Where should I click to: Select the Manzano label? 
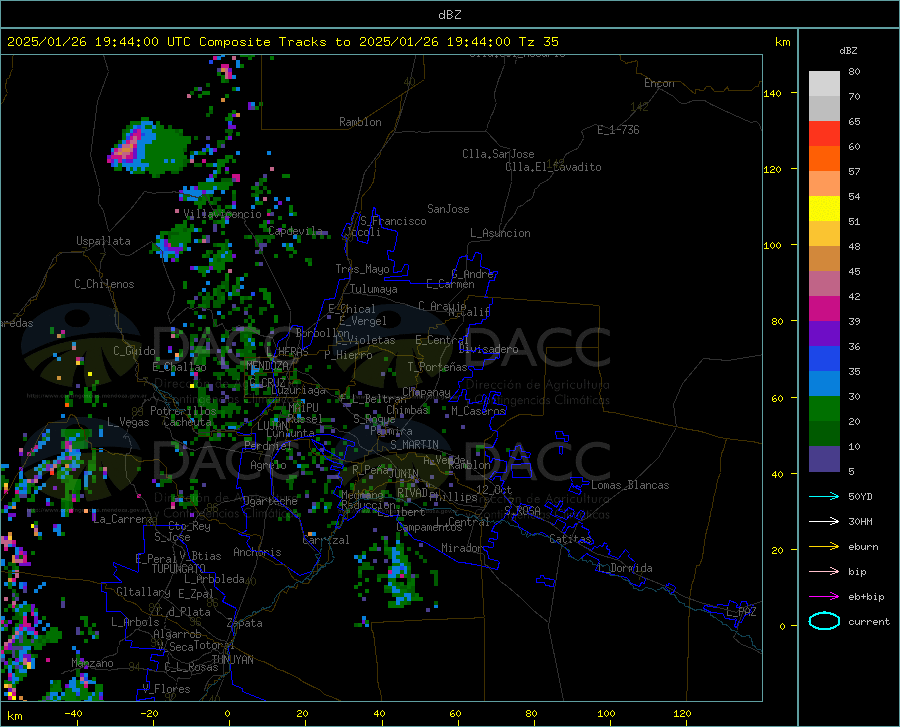pyautogui.click(x=92, y=663)
